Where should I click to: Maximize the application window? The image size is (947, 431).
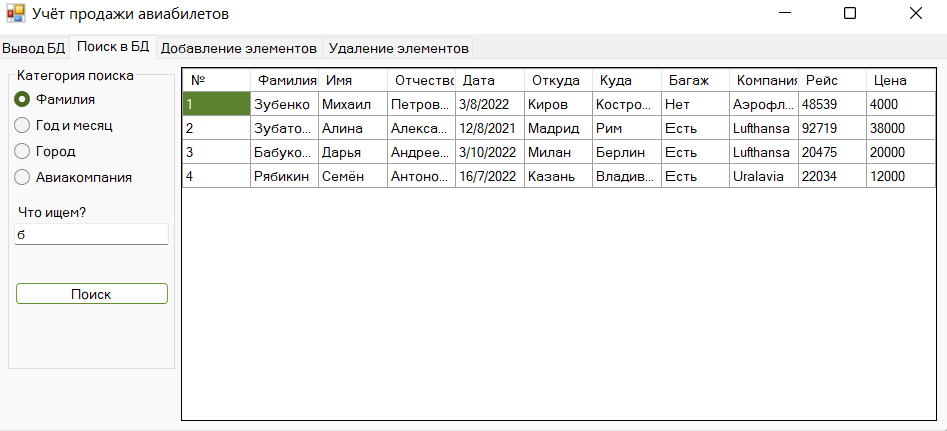tap(850, 14)
